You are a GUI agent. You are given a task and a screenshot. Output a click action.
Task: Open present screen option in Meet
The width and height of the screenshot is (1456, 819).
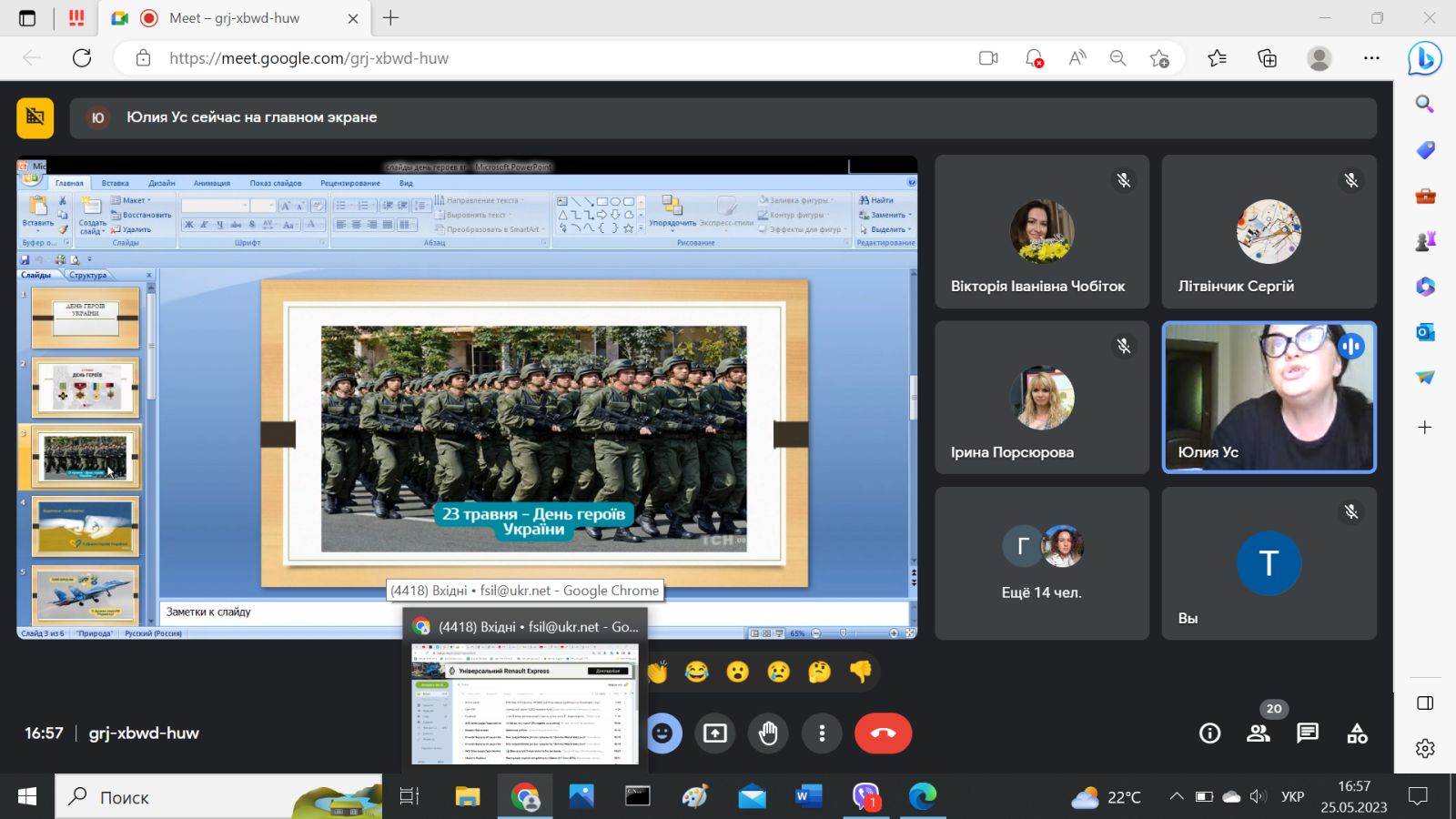tap(715, 733)
